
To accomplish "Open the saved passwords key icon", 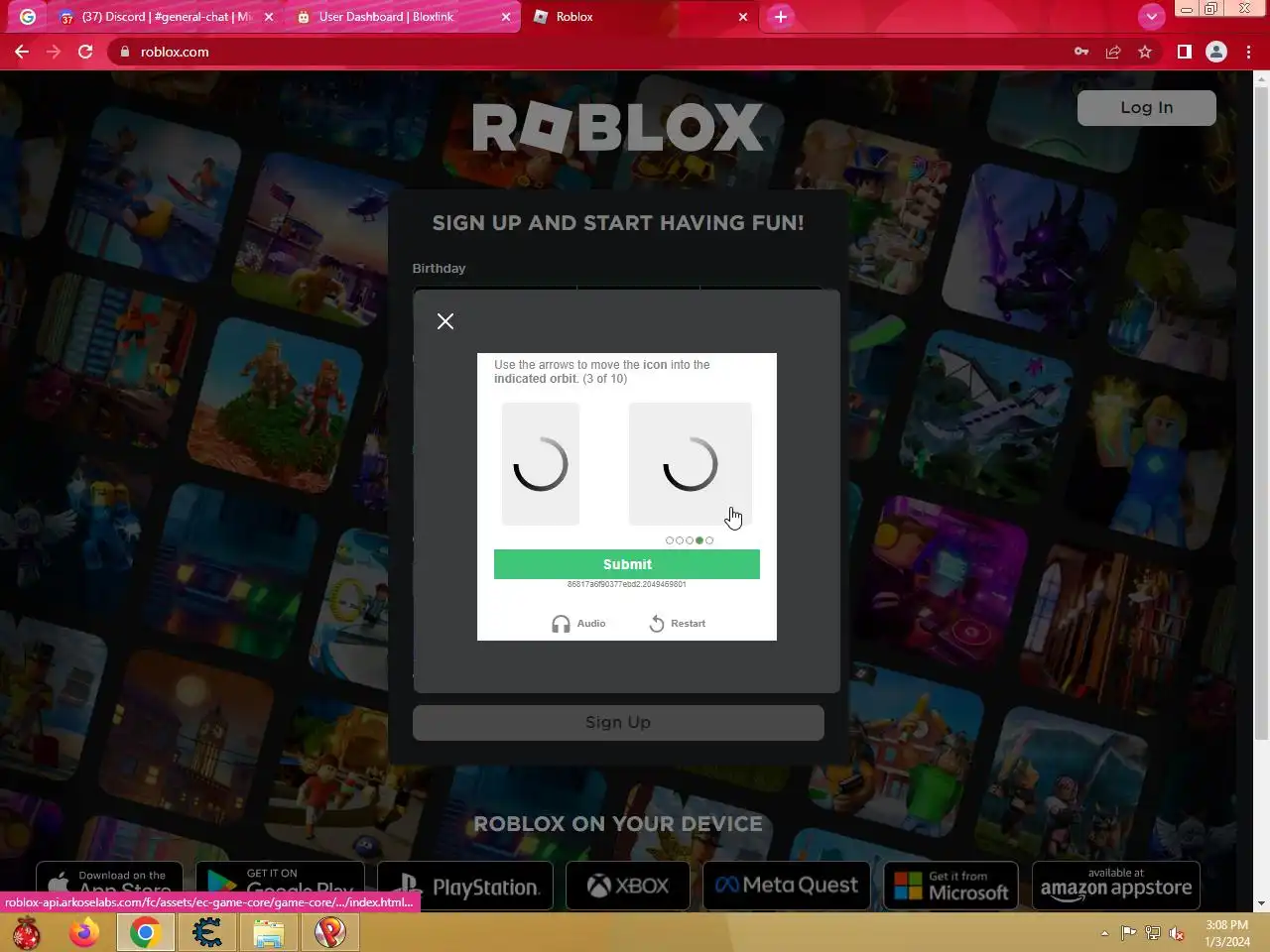I will click(x=1081, y=52).
